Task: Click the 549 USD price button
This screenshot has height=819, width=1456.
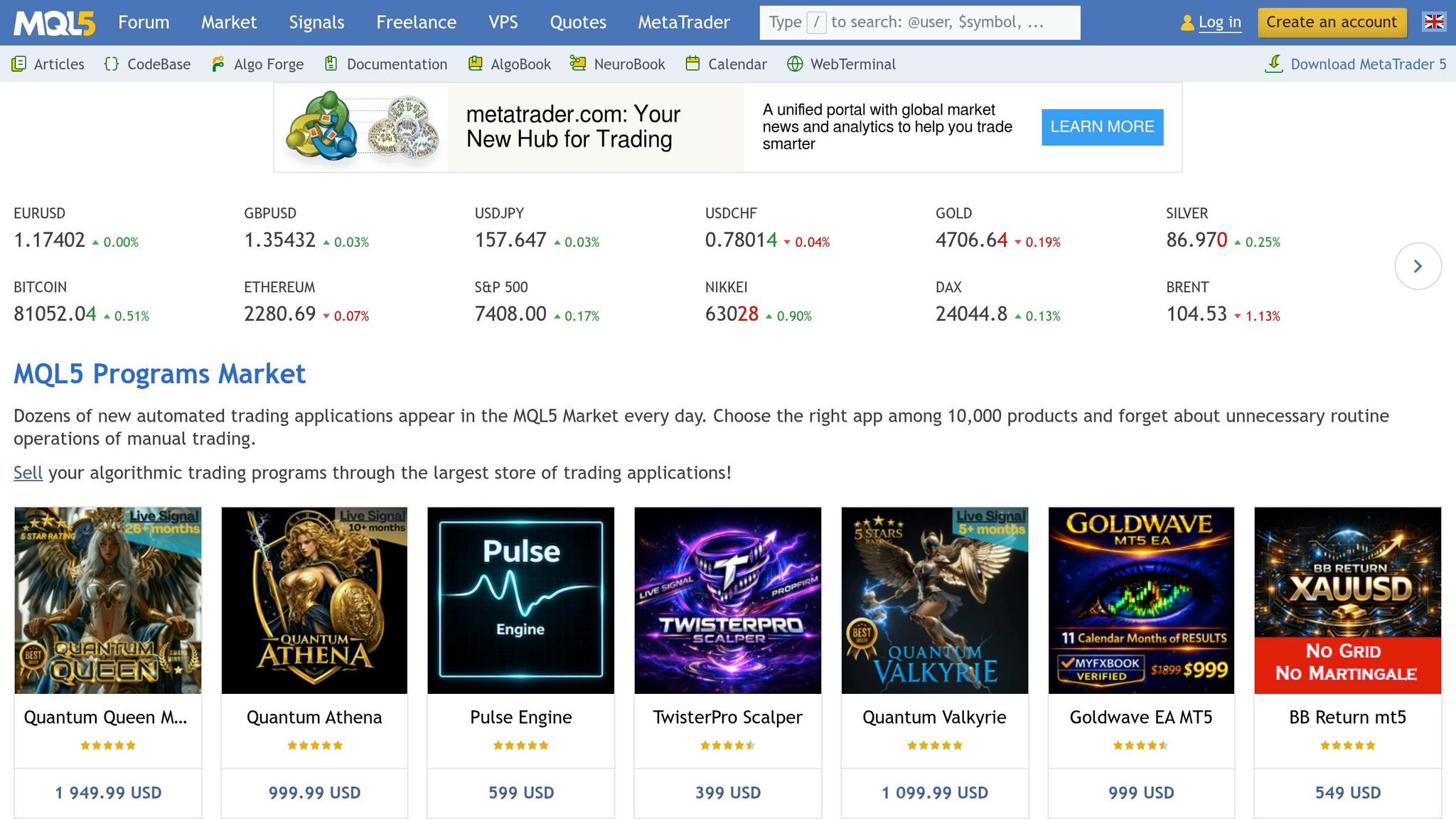Action: (x=1348, y=793)
